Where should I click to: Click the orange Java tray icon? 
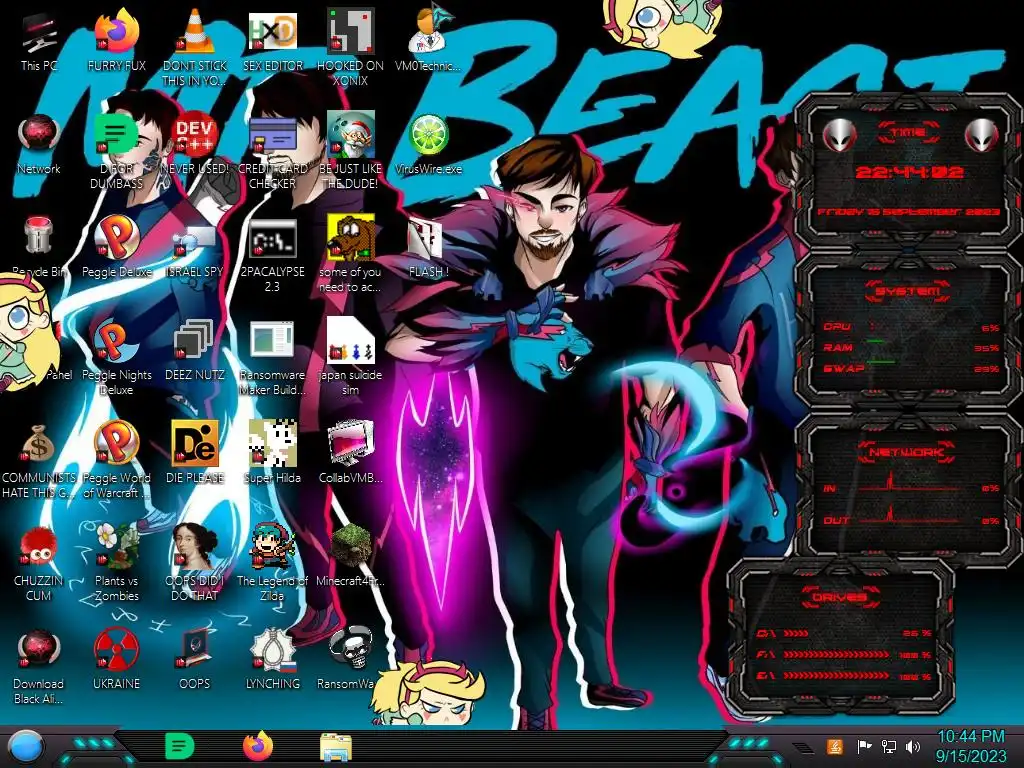click(x=835, y=746)
